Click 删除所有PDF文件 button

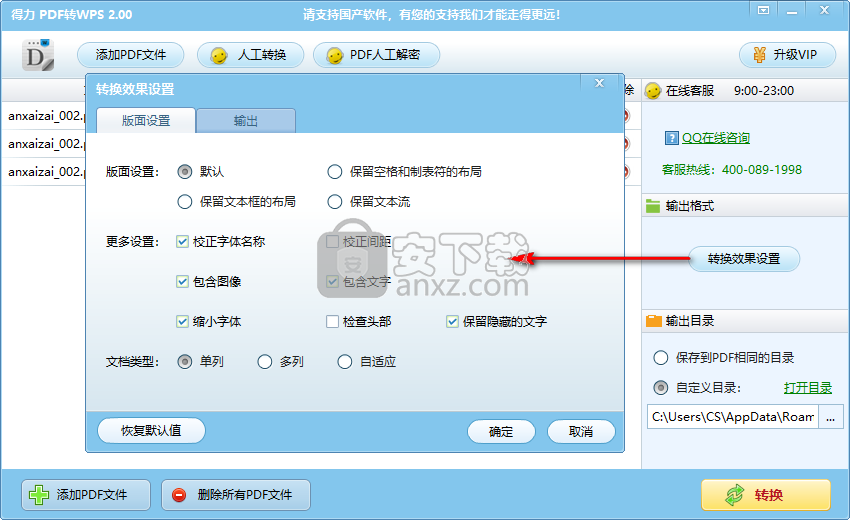[x=236, y=495]
